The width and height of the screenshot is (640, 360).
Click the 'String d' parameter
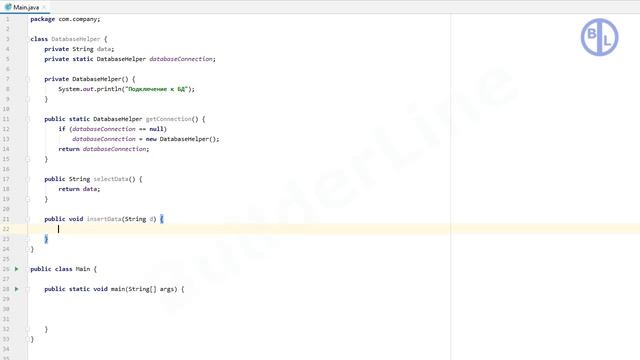[x=140, y=219]
